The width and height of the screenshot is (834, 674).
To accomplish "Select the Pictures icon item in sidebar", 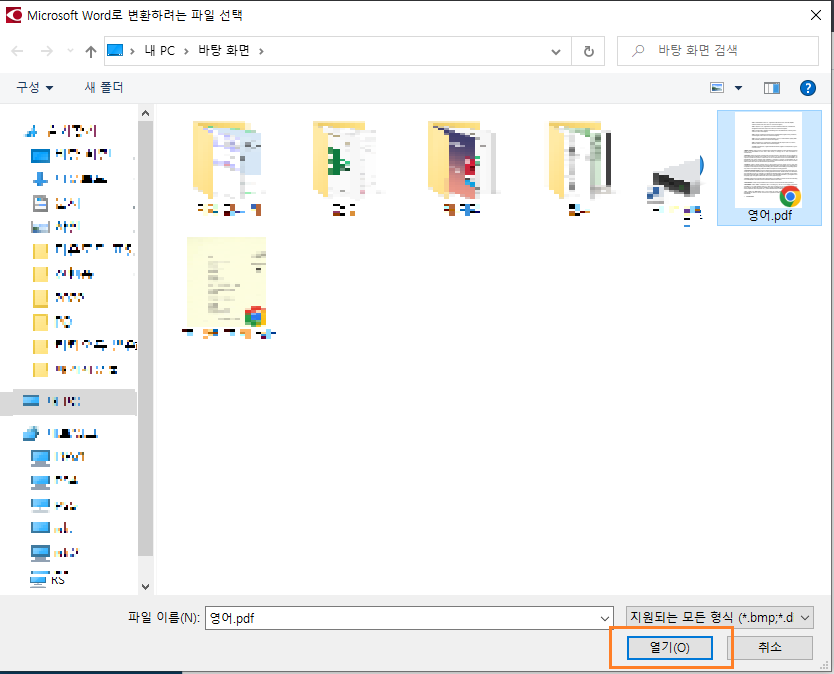I will [x=56, y=227].
